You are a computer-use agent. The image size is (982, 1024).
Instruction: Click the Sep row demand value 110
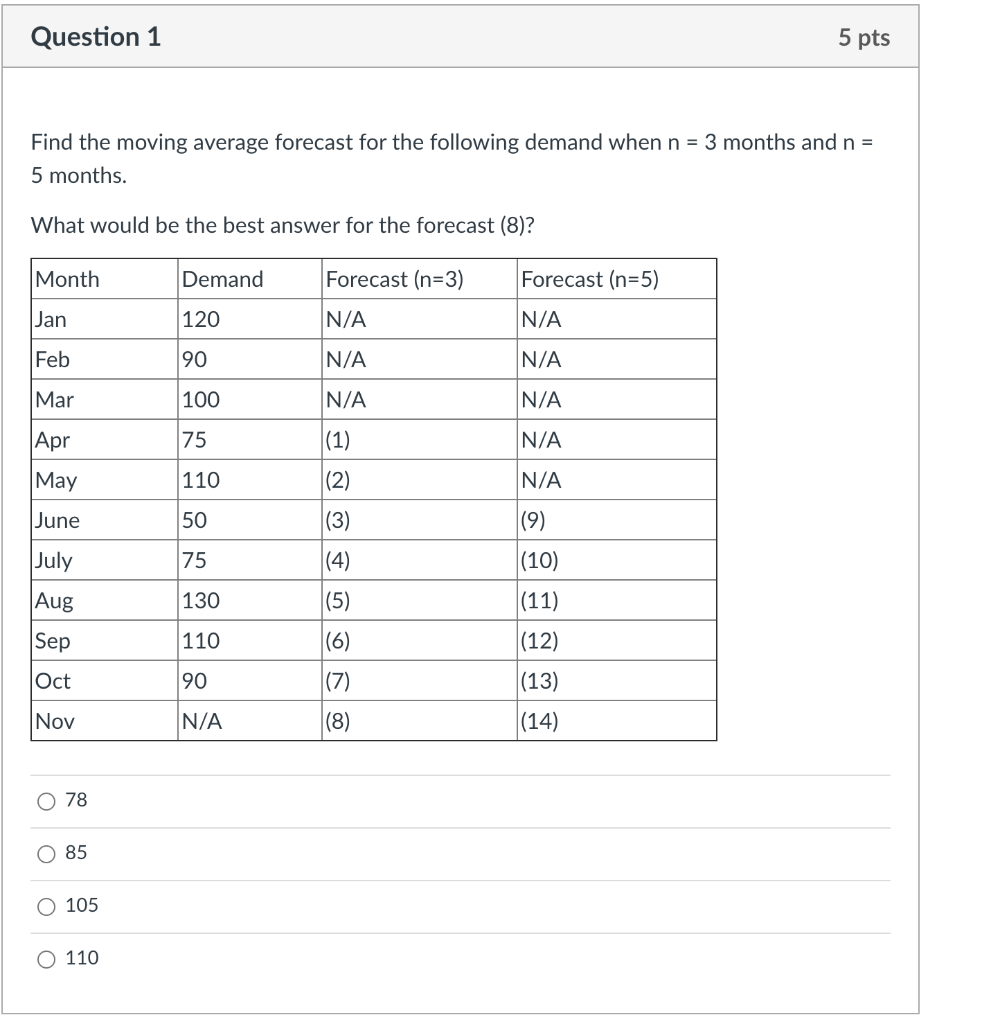[200, 640]
